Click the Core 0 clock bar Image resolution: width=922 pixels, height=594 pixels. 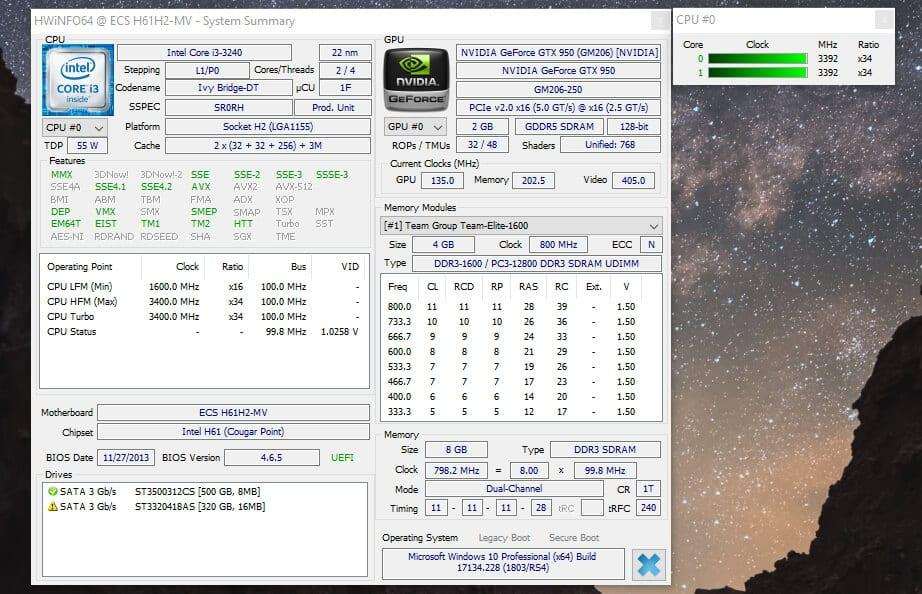click(757, 59)
